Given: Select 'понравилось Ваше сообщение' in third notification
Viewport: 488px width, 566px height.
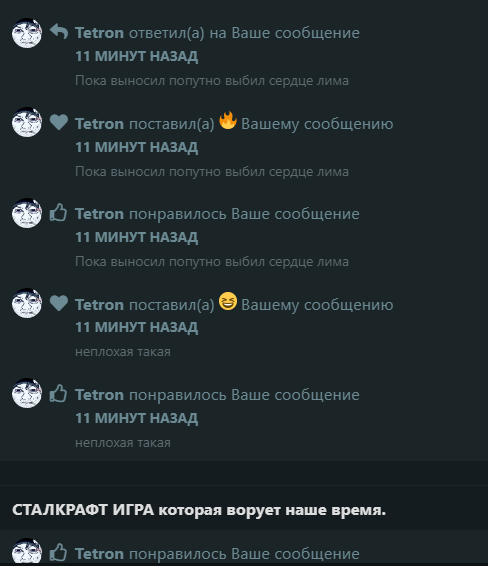Looking at the screenshot, I should (244, 214).
